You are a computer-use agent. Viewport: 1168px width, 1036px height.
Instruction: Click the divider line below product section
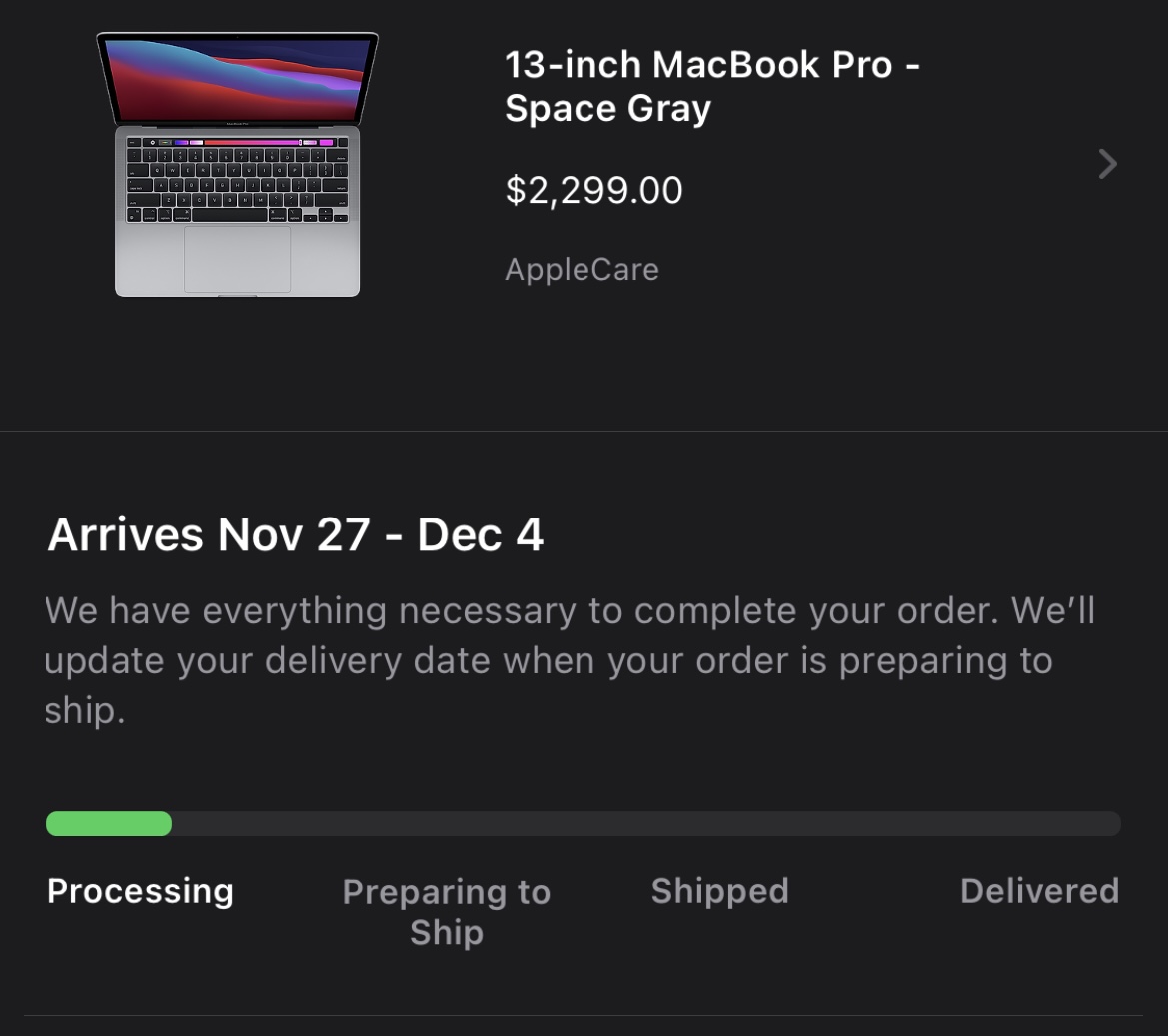click(584, 431)
